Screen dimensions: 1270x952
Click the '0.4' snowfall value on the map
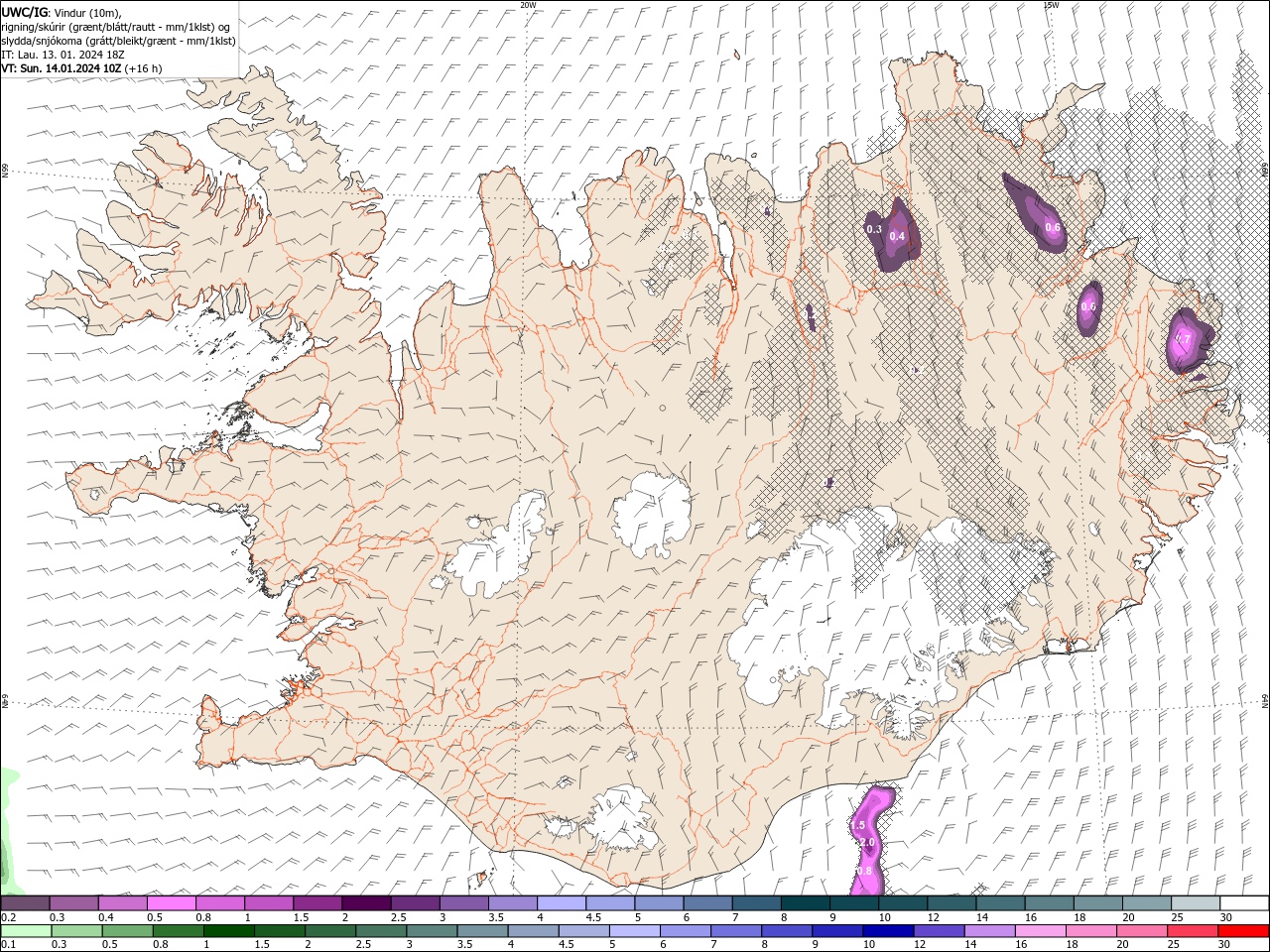click(897, 236)
